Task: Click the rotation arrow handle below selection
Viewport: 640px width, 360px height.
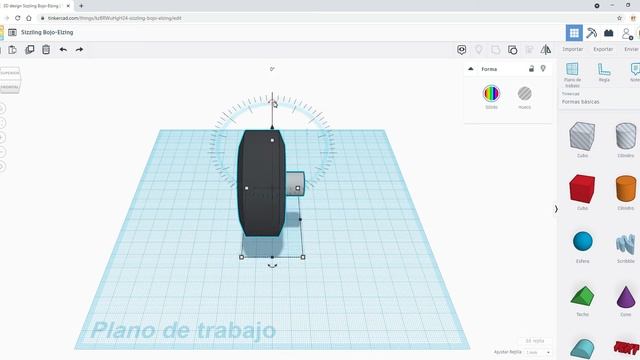Action: pos(272,266)
